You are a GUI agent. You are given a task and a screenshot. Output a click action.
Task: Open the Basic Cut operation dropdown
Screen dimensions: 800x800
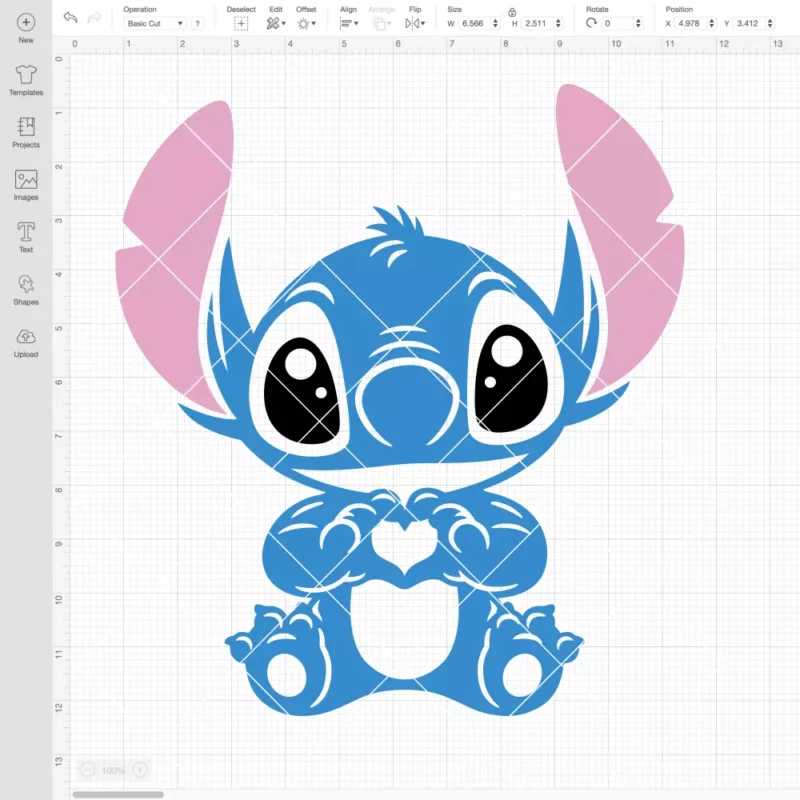(x=155, y=23)
